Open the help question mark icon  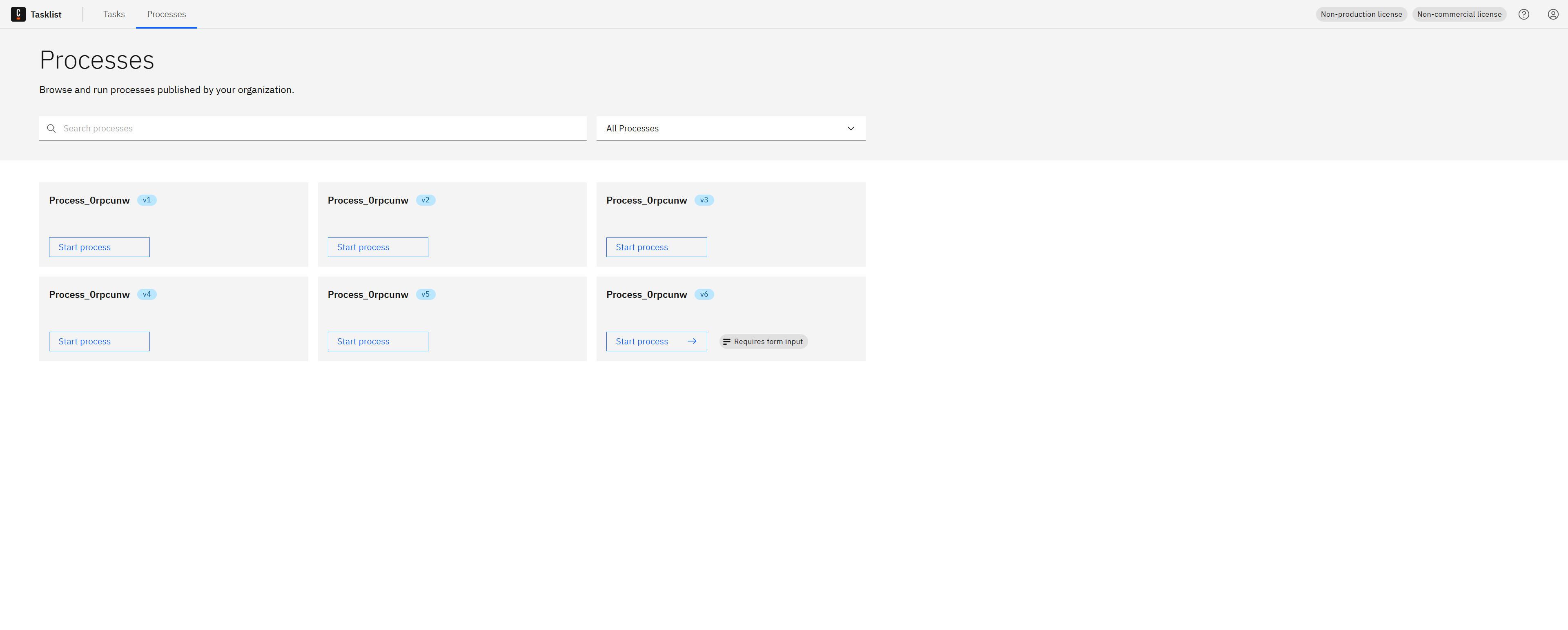[x=1523, y=14]
